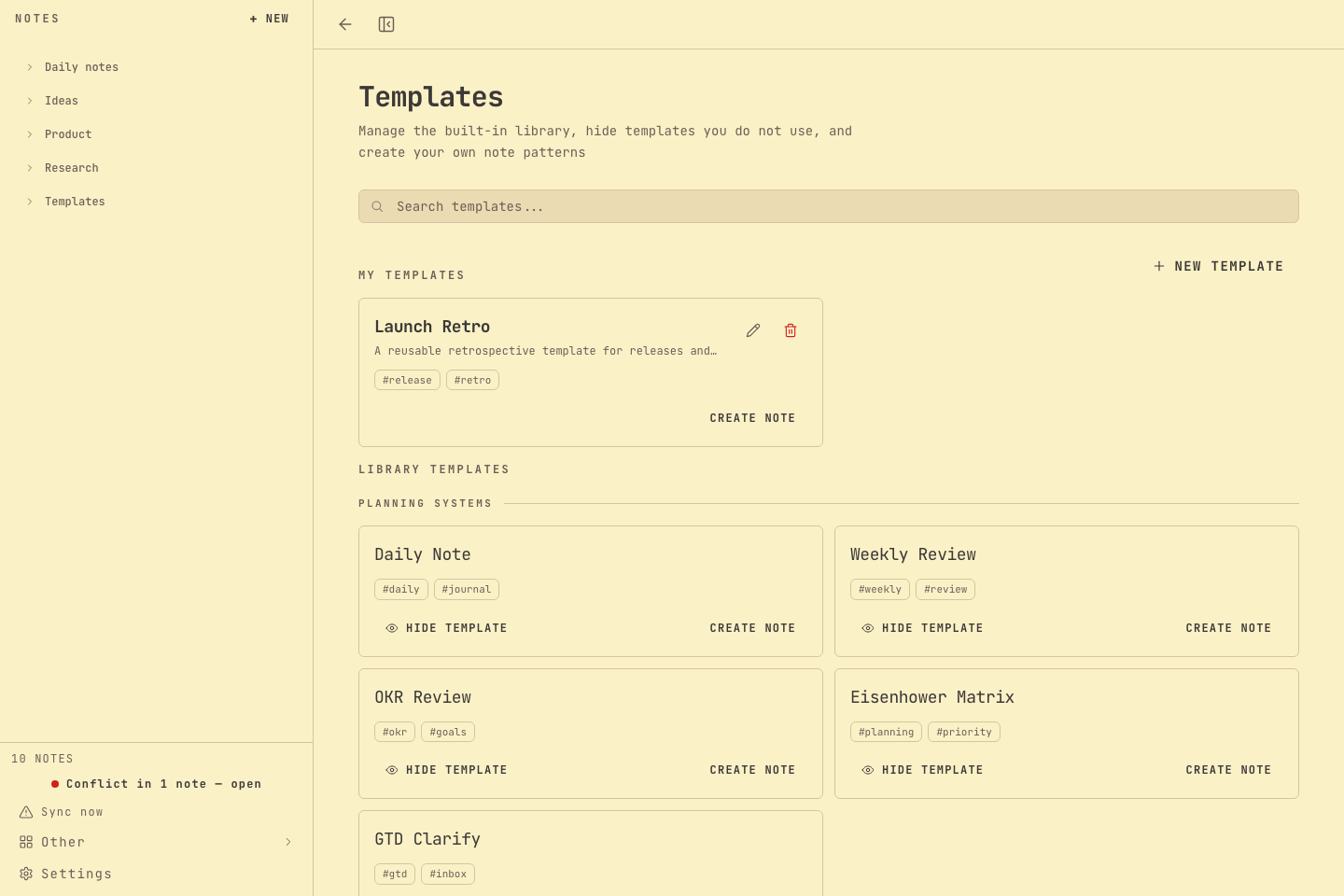Edit the Launch Retro template pencil icon
The width and height of the screenshot is (1344, 896).
click(x=753, y=330)
